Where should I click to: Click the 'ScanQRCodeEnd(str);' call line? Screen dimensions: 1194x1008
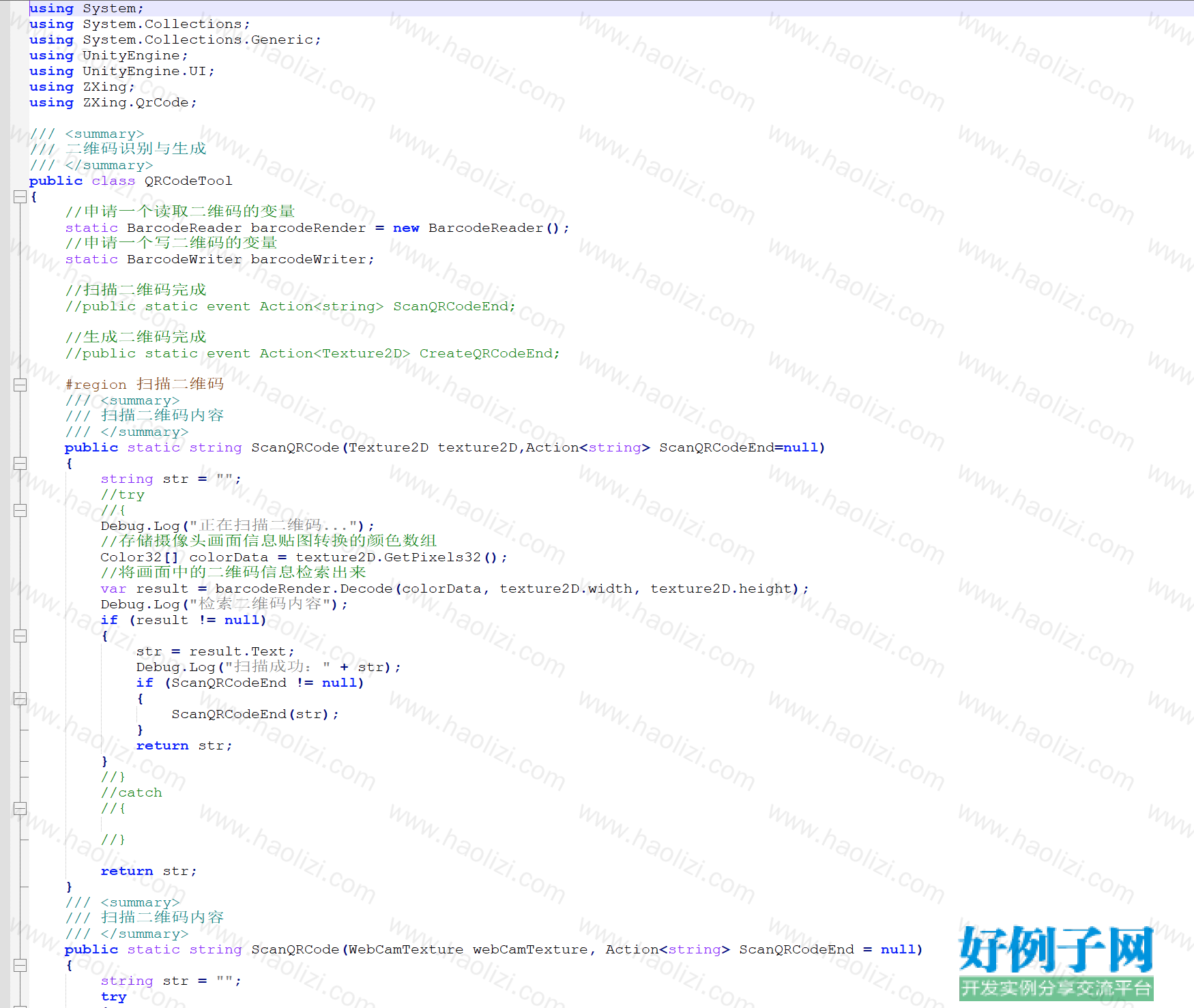[x=255, y=714]
